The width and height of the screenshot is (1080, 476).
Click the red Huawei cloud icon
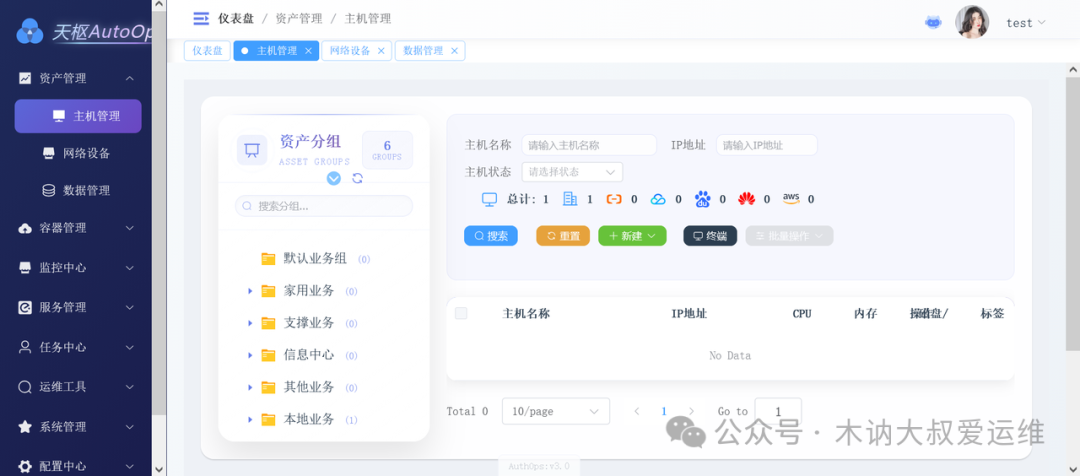click(x=747, y=199)
